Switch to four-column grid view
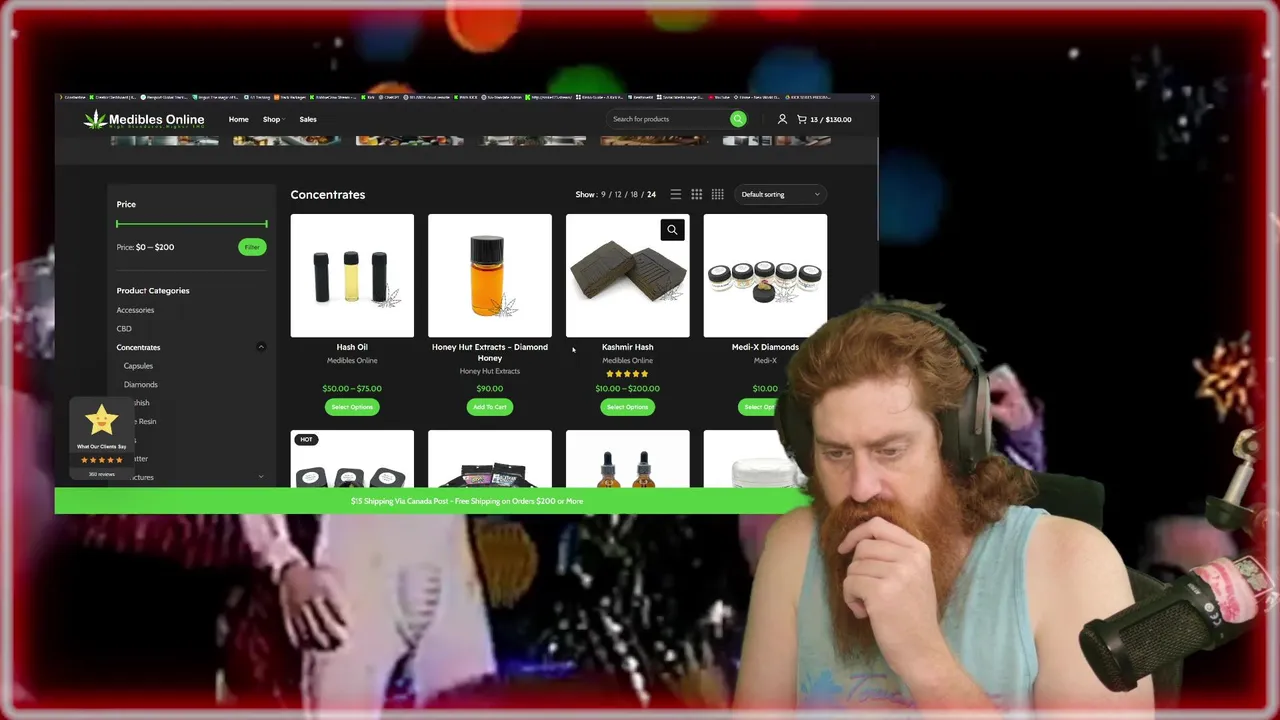The height and width of the screenshot is (720, 1280). tap(717, 194)
